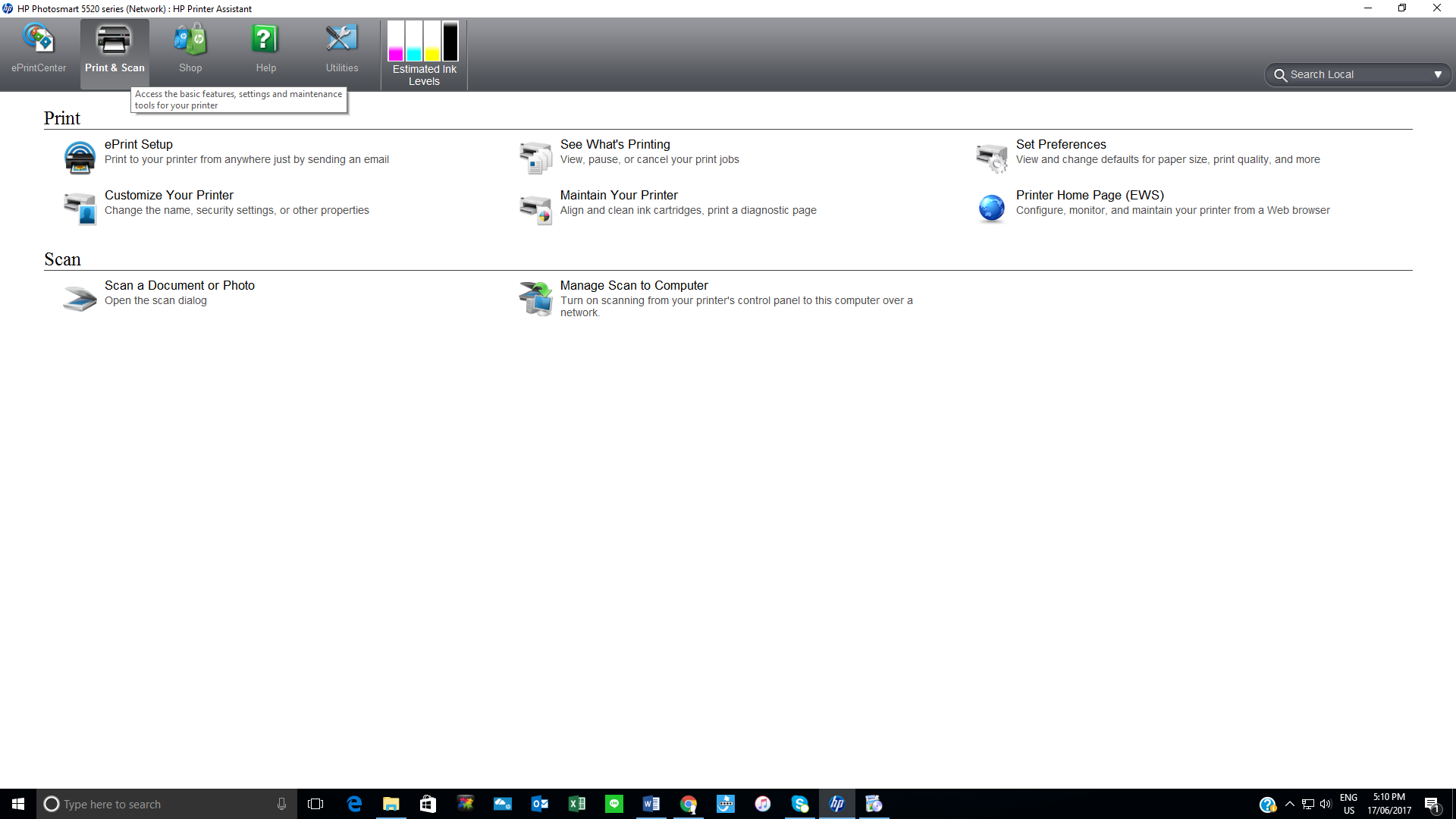
Task: Expand the Search Local dropdown arrow
Action: pyautogui.click(x=1437, y=74)
